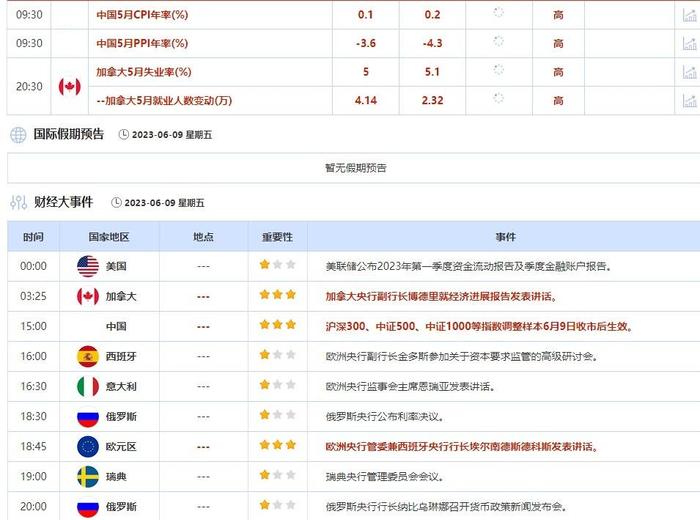Viewport: 700px width, 520px height.
Task: Click the employment forecast value 2.32
Action: click(x=432, y=100)
